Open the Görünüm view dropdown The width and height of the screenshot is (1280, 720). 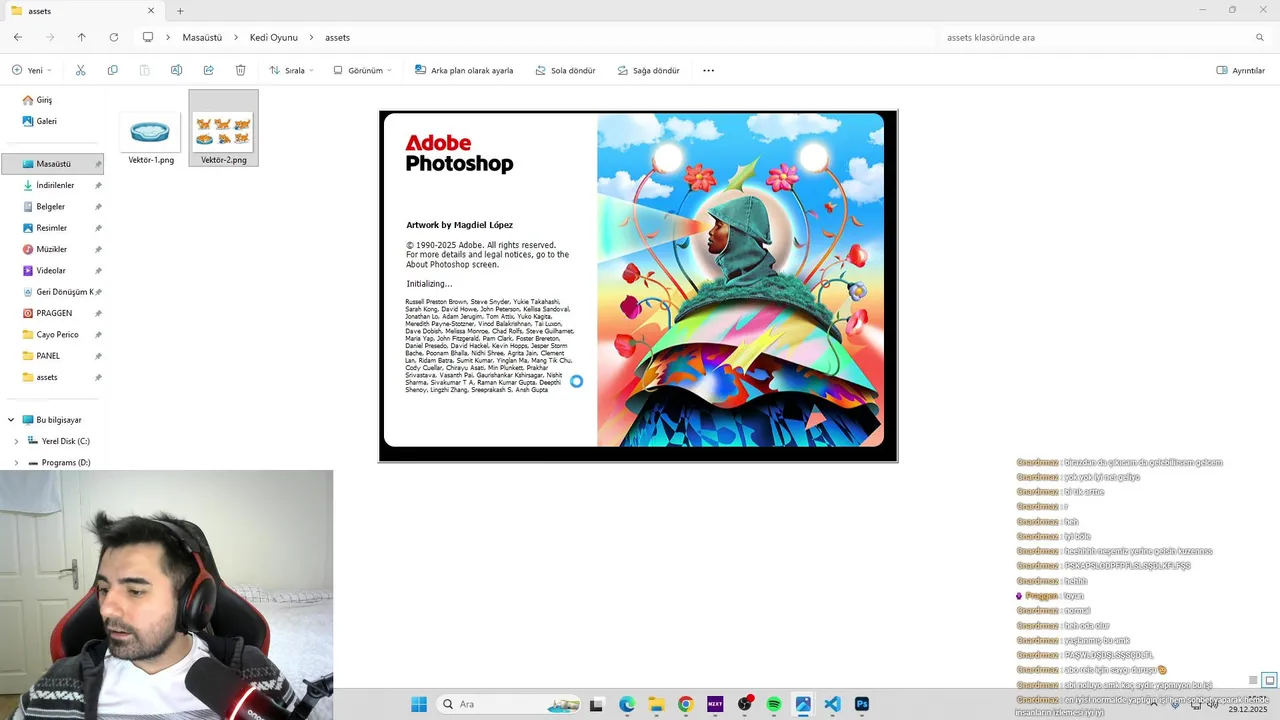tap(362, 71)
